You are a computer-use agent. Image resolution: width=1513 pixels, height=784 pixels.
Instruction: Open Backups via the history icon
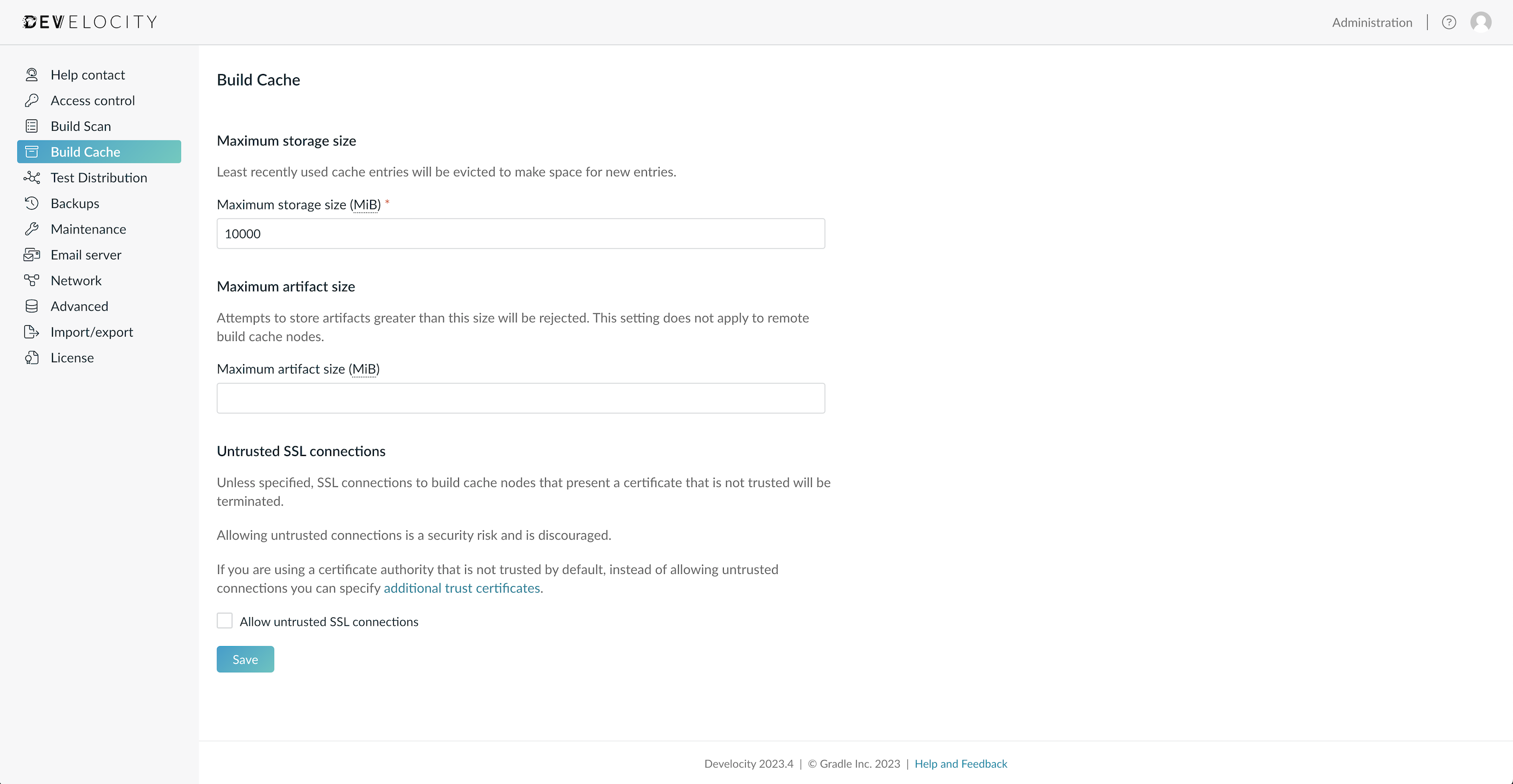(32, 203)
